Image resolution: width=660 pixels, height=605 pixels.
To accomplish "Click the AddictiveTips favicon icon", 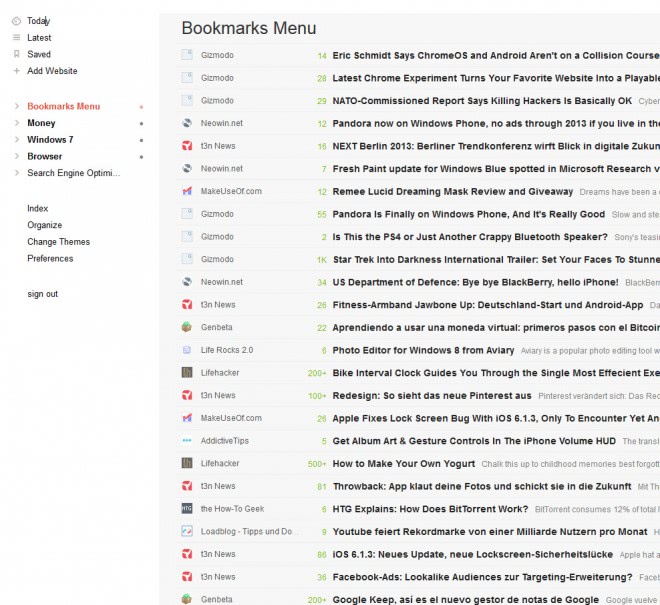I will pos(187,440).
